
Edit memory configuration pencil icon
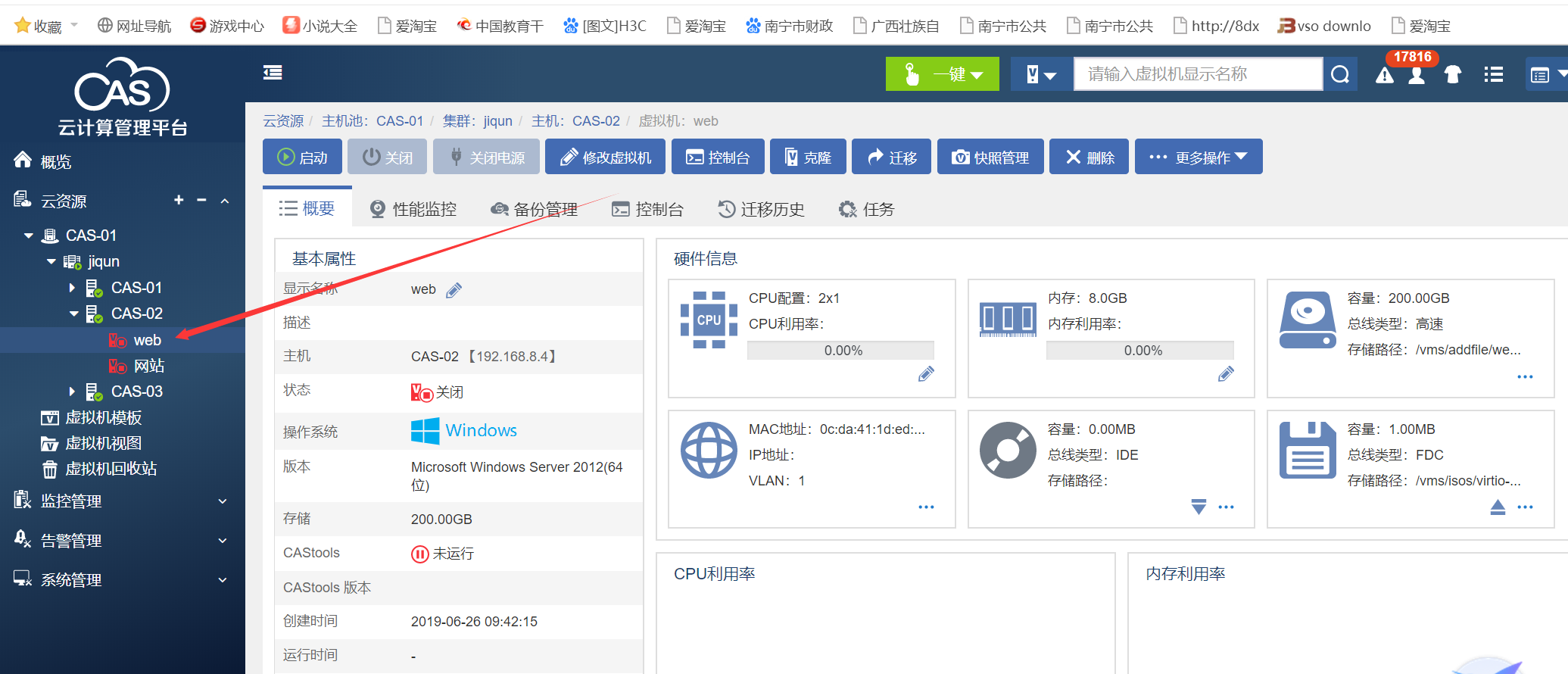(x=1226, y=373)
